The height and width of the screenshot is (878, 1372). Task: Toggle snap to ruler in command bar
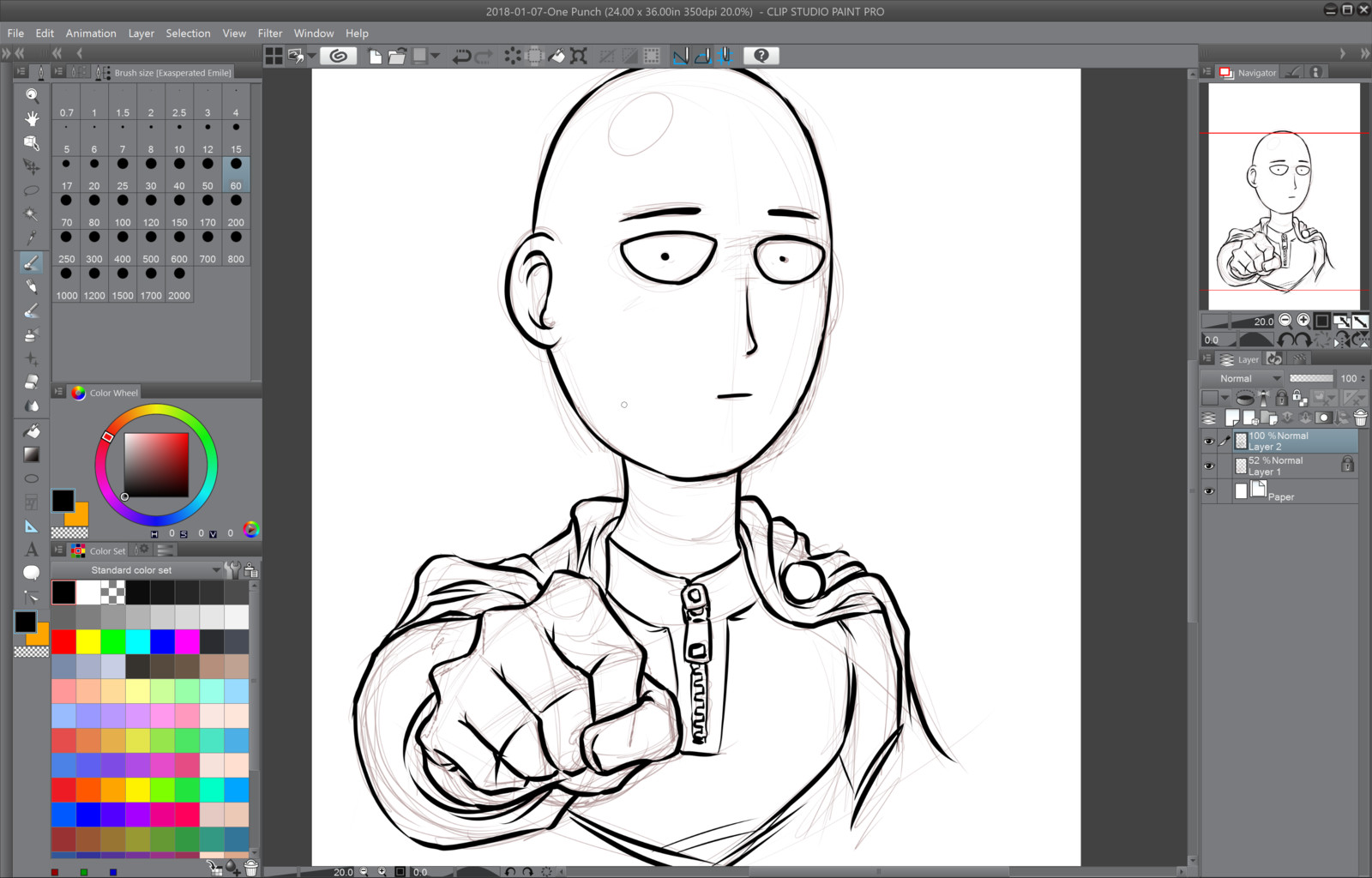tap(680, 56)
